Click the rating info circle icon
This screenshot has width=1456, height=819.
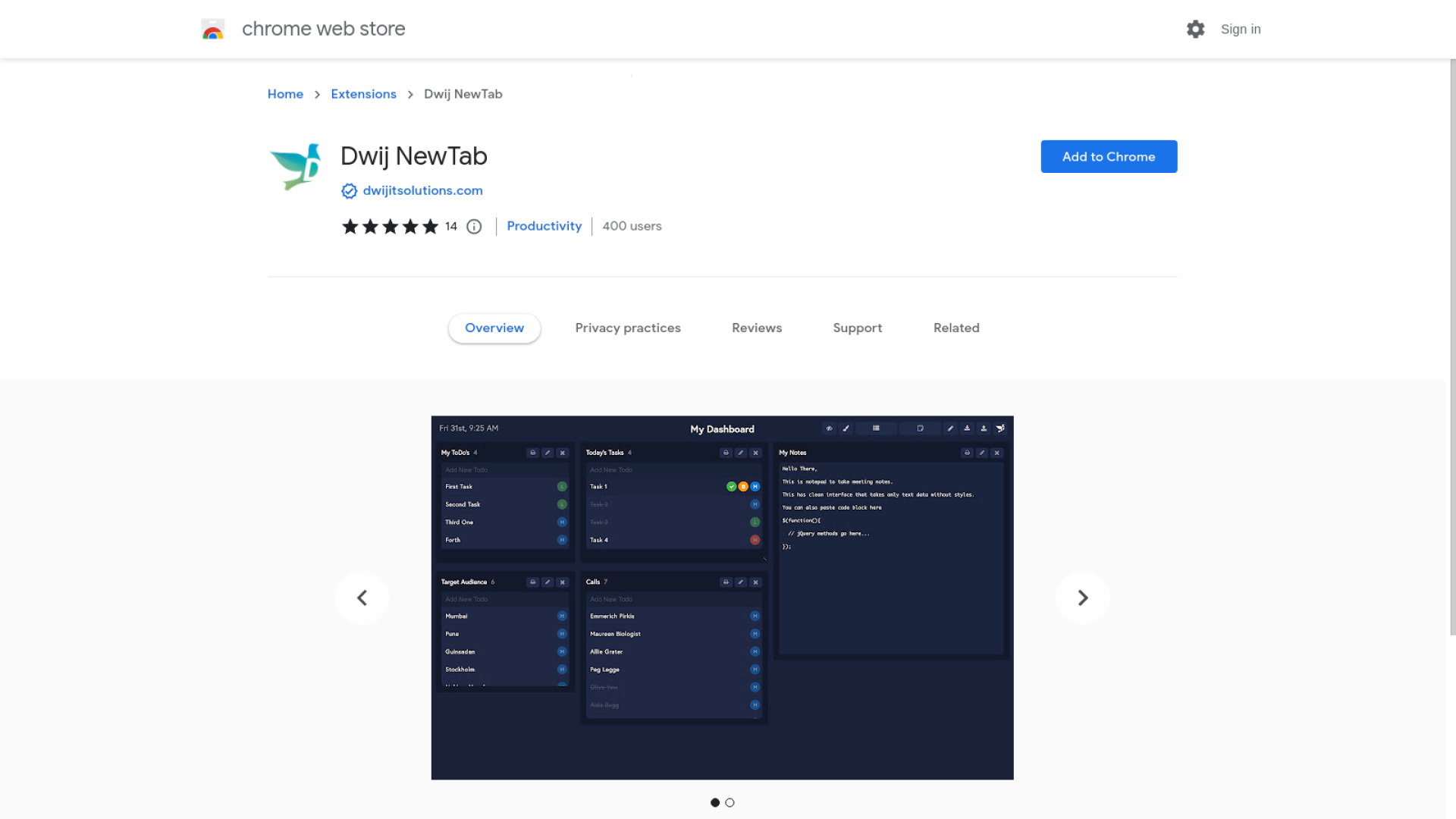pyautogui.click(x=474, y=227)
